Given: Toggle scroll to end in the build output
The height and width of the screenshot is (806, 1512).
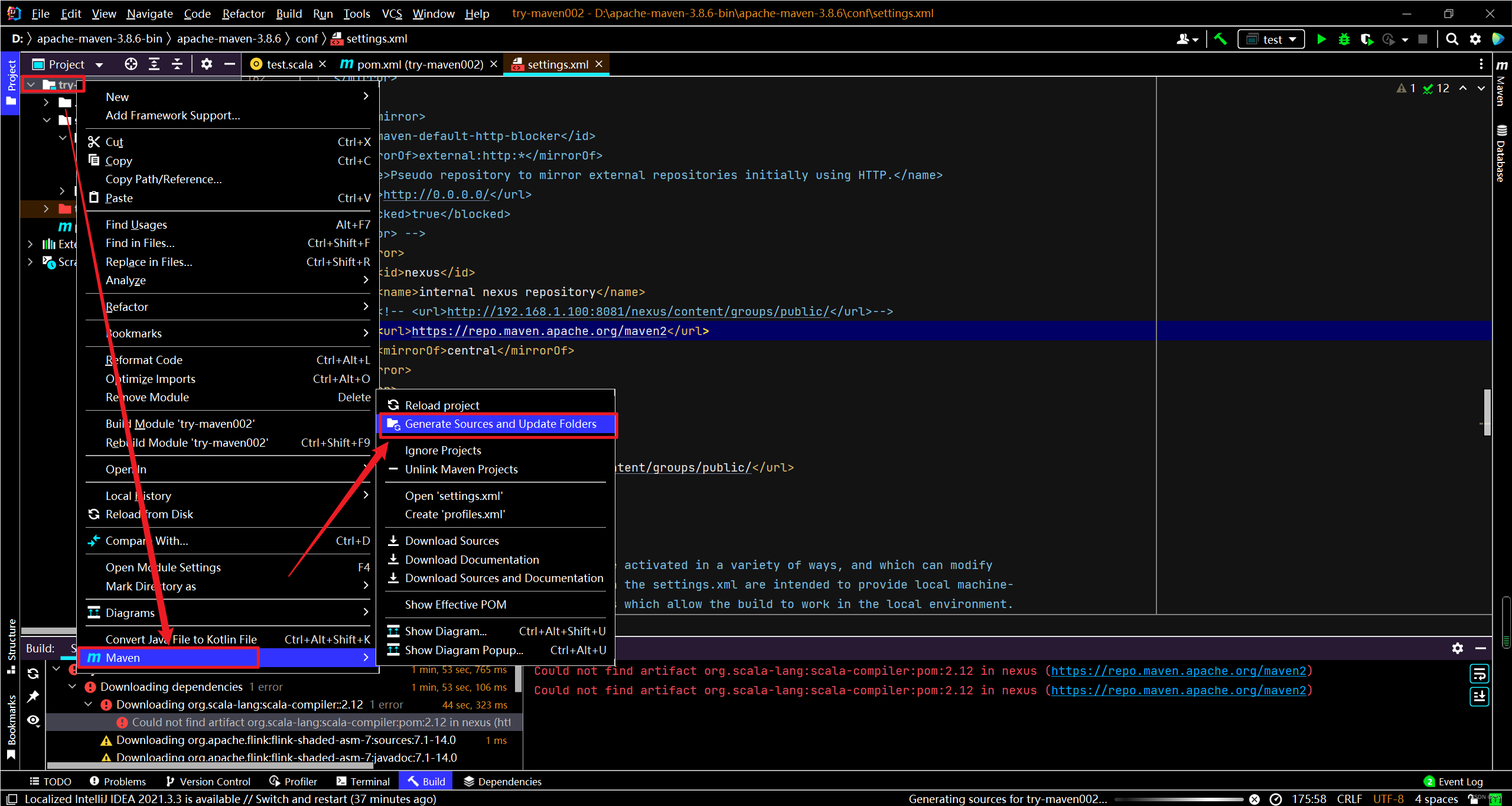Looking at the screenshot, I should click(1479, 696).
